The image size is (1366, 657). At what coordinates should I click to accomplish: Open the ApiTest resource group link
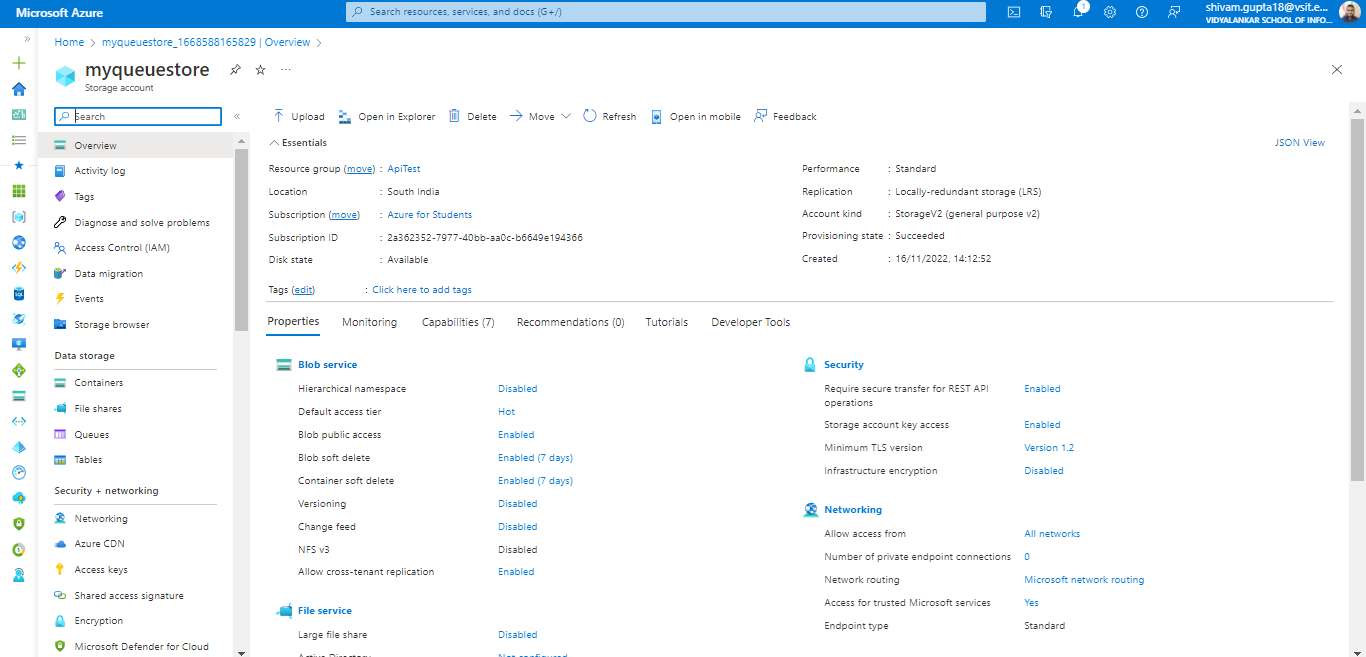tap(404, 169)
